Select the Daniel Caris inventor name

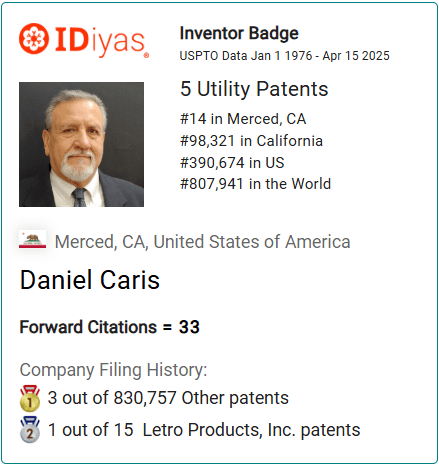(x=90, y=280)
